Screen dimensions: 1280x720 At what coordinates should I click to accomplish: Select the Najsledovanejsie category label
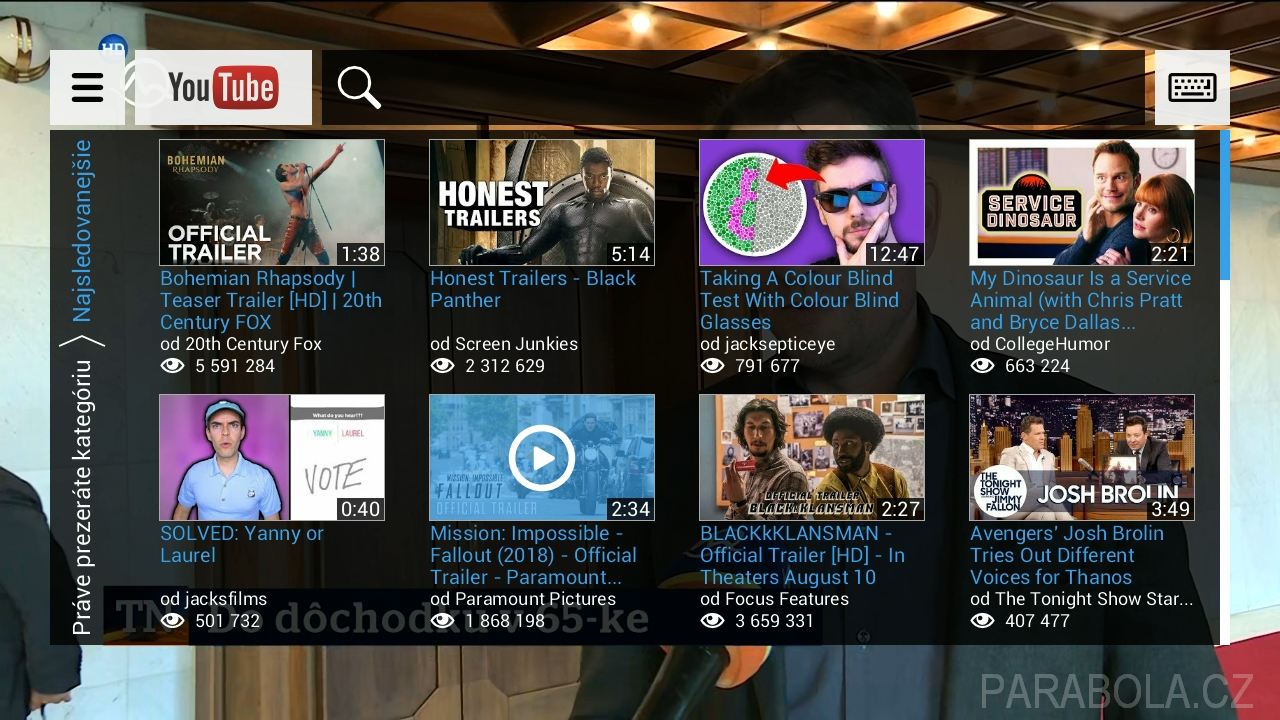coord(82,230)
